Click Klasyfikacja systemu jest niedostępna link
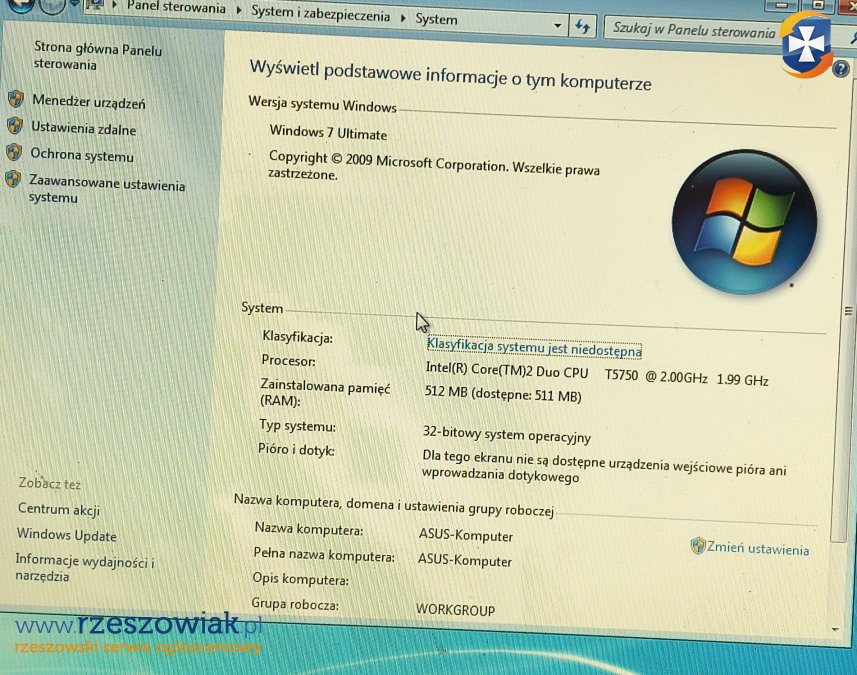Screen dimensions: 857x675 [533, 348]
